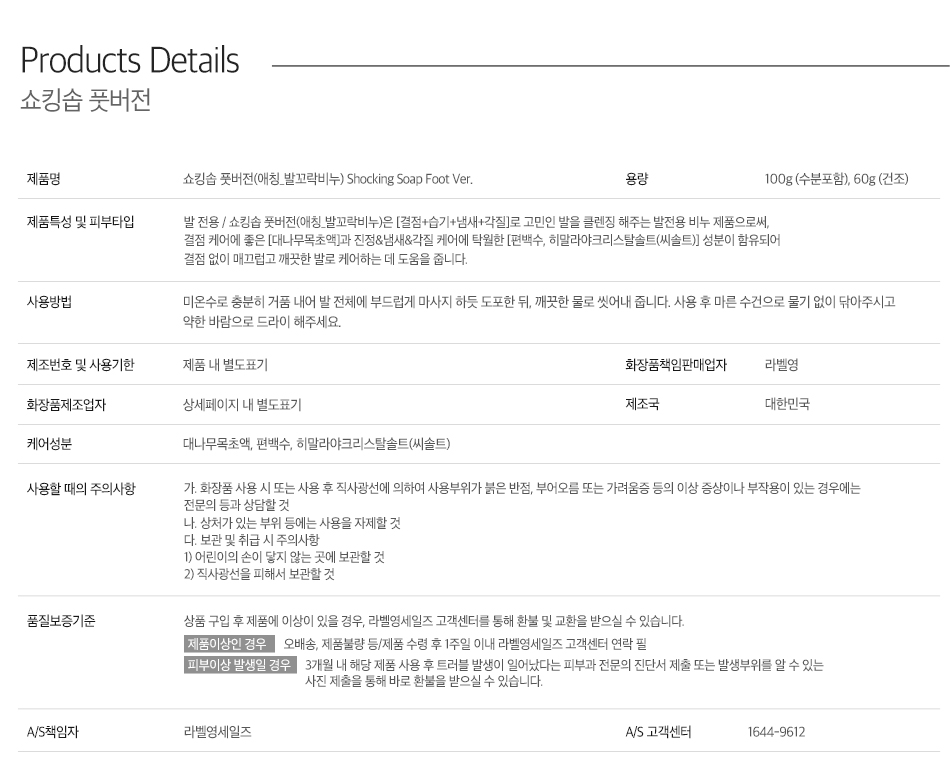950x780 pixels.
Task: Select the 쇼킹솝 풋버전 subtitle text
Action: click(x=85, y=101)
